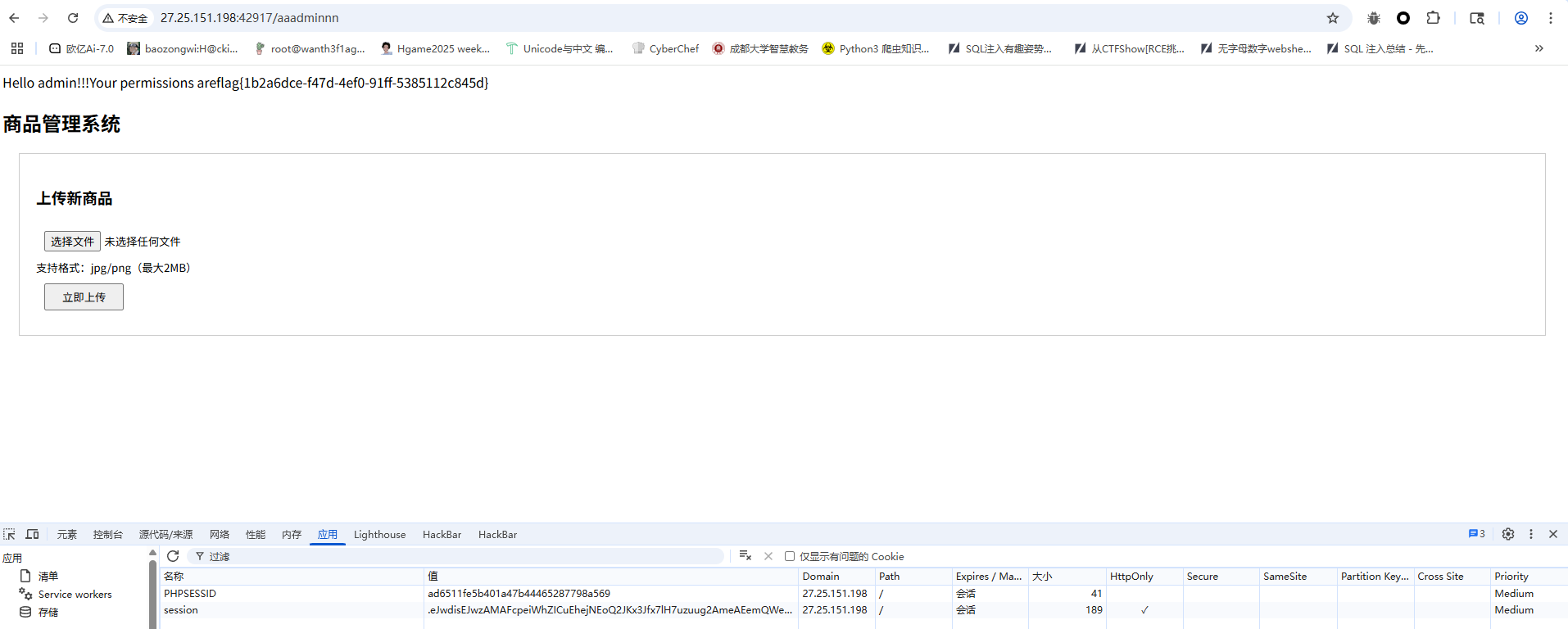The height and width of the screenshot is (629, 1568).
Task: Expand the hidden bookmarks overflow chevron
Action: (1539, 48)
